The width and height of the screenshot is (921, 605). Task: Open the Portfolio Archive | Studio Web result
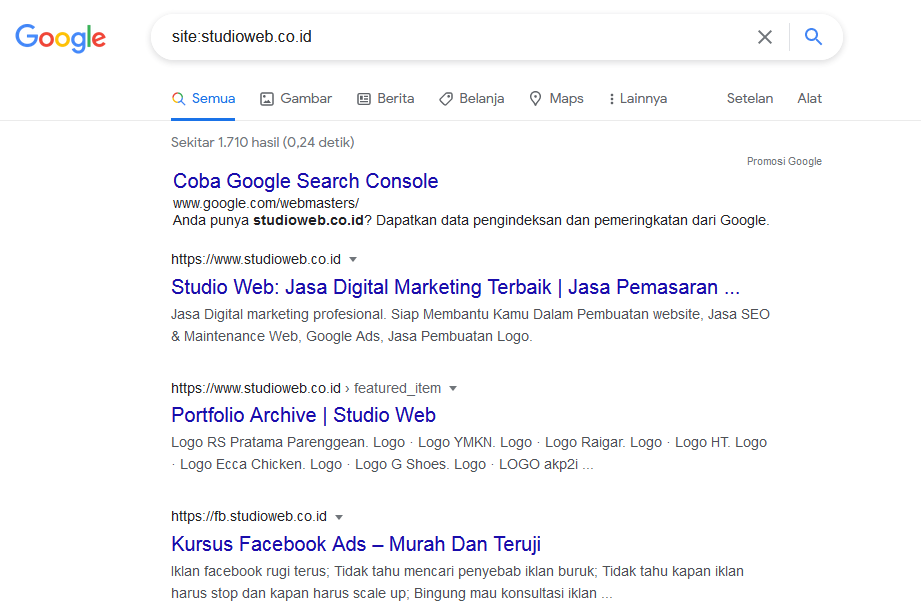(x=303, y=415)
